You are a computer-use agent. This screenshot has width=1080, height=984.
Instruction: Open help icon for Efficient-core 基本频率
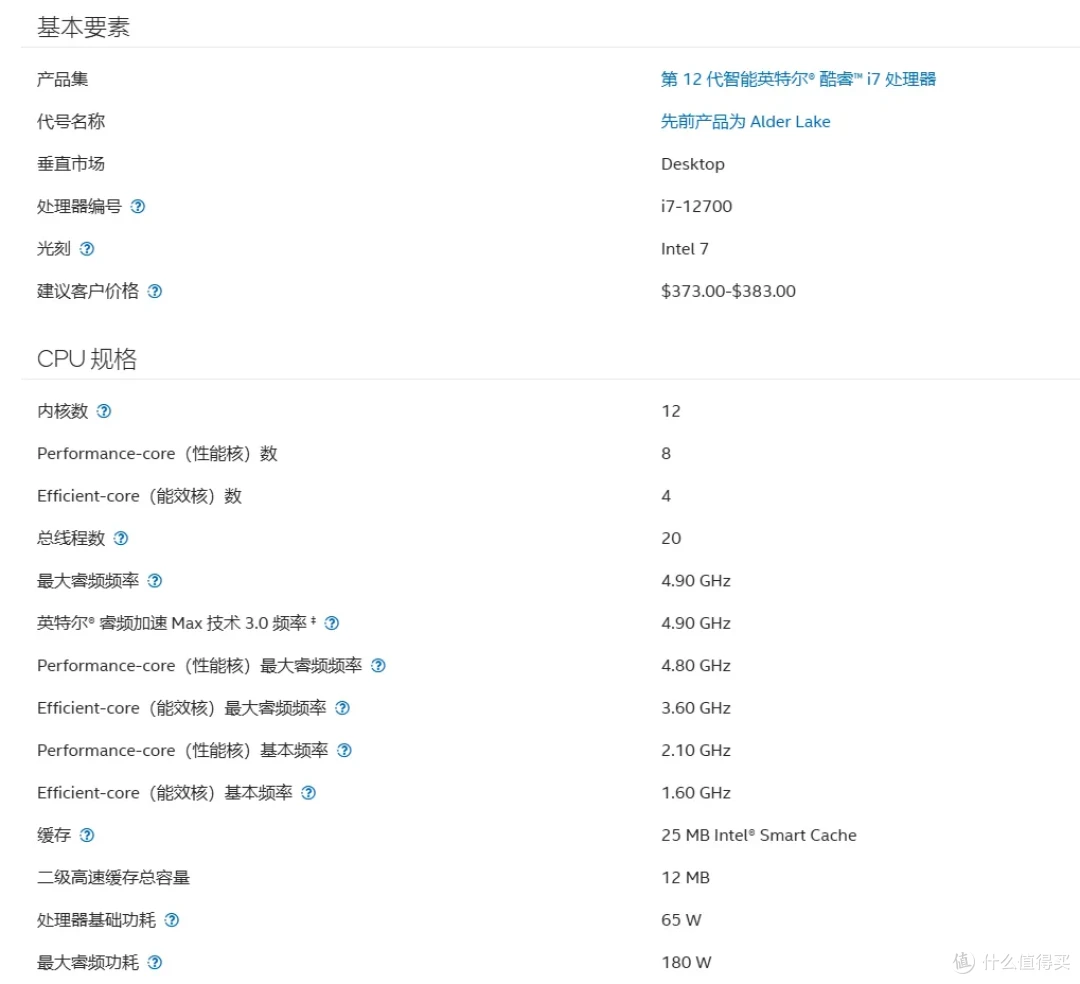(x=309, y=793)
